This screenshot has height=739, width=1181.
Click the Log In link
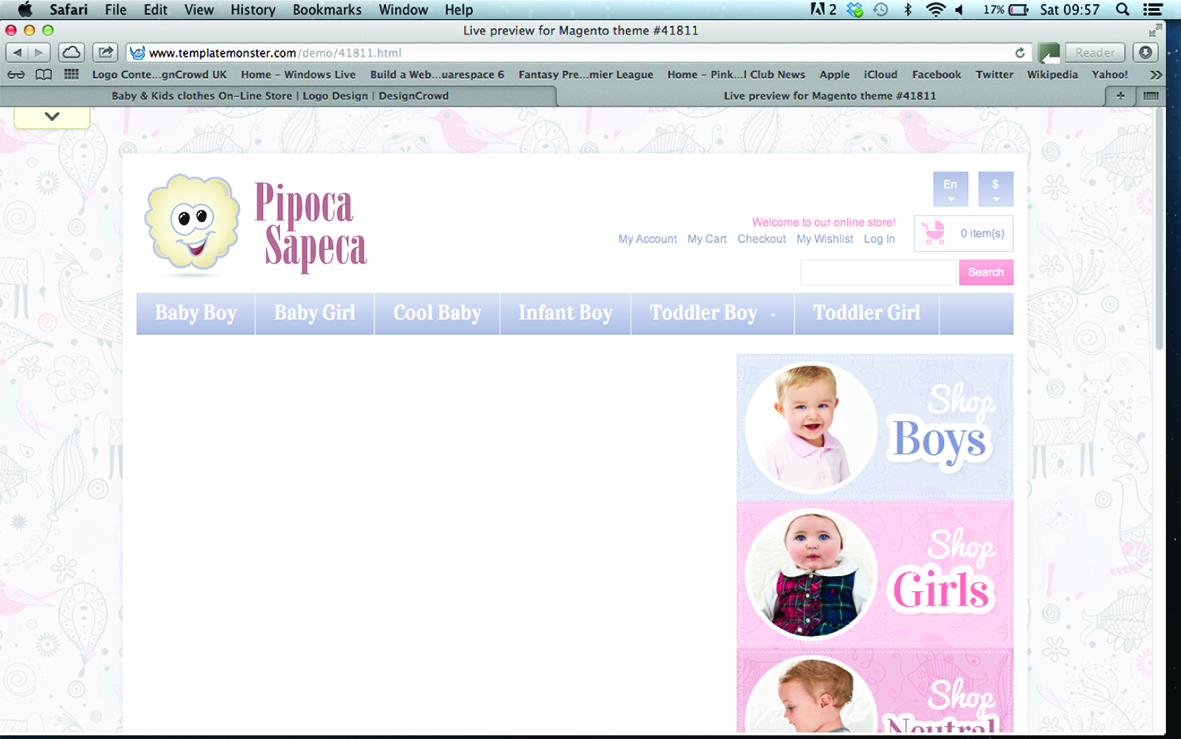[879, 239]
